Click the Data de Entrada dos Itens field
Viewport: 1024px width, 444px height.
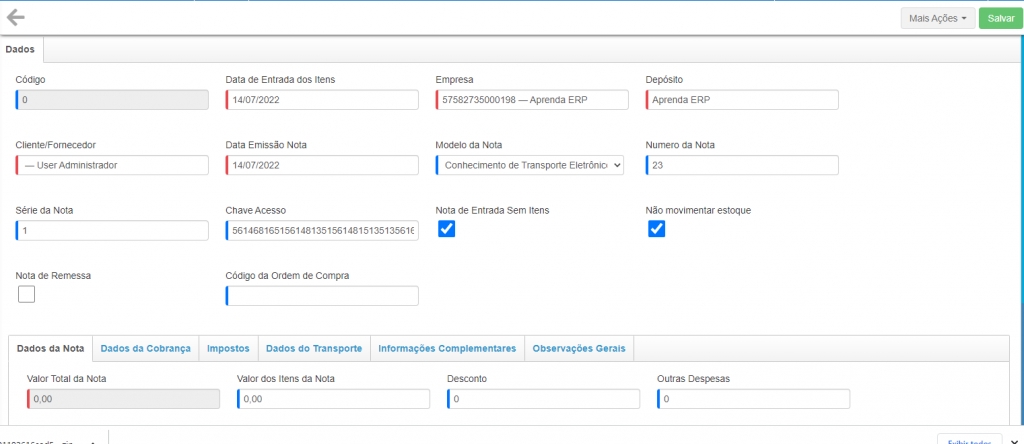[x=322, y=100]
